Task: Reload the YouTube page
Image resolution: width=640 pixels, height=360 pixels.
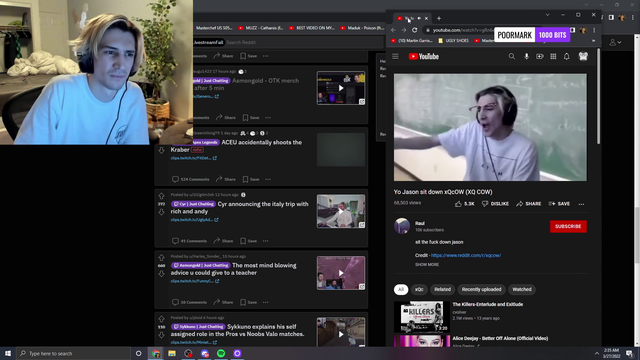Action: pos(414,30)
